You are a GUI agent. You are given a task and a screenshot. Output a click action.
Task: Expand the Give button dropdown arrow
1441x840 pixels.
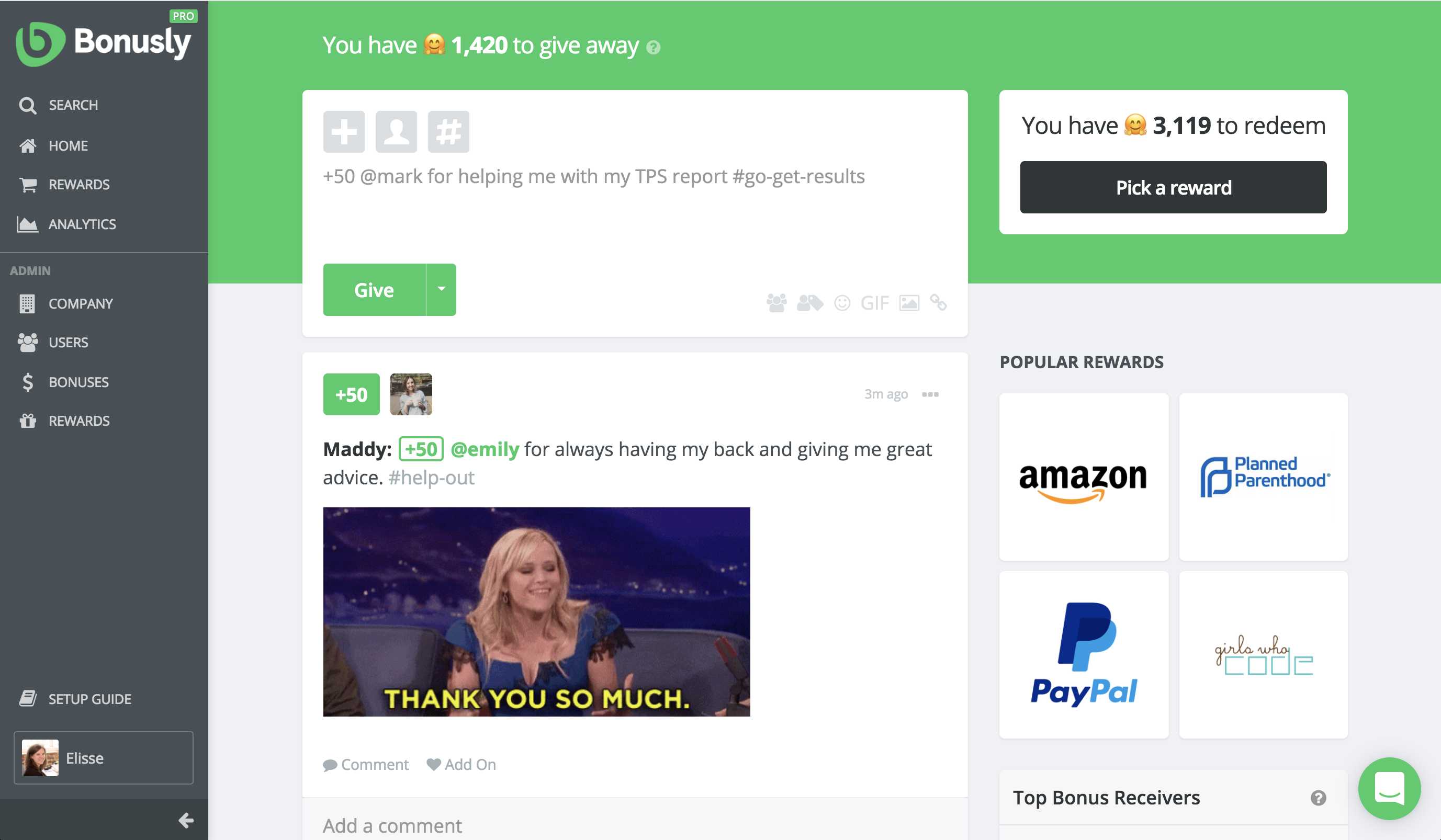click(442, 290)
